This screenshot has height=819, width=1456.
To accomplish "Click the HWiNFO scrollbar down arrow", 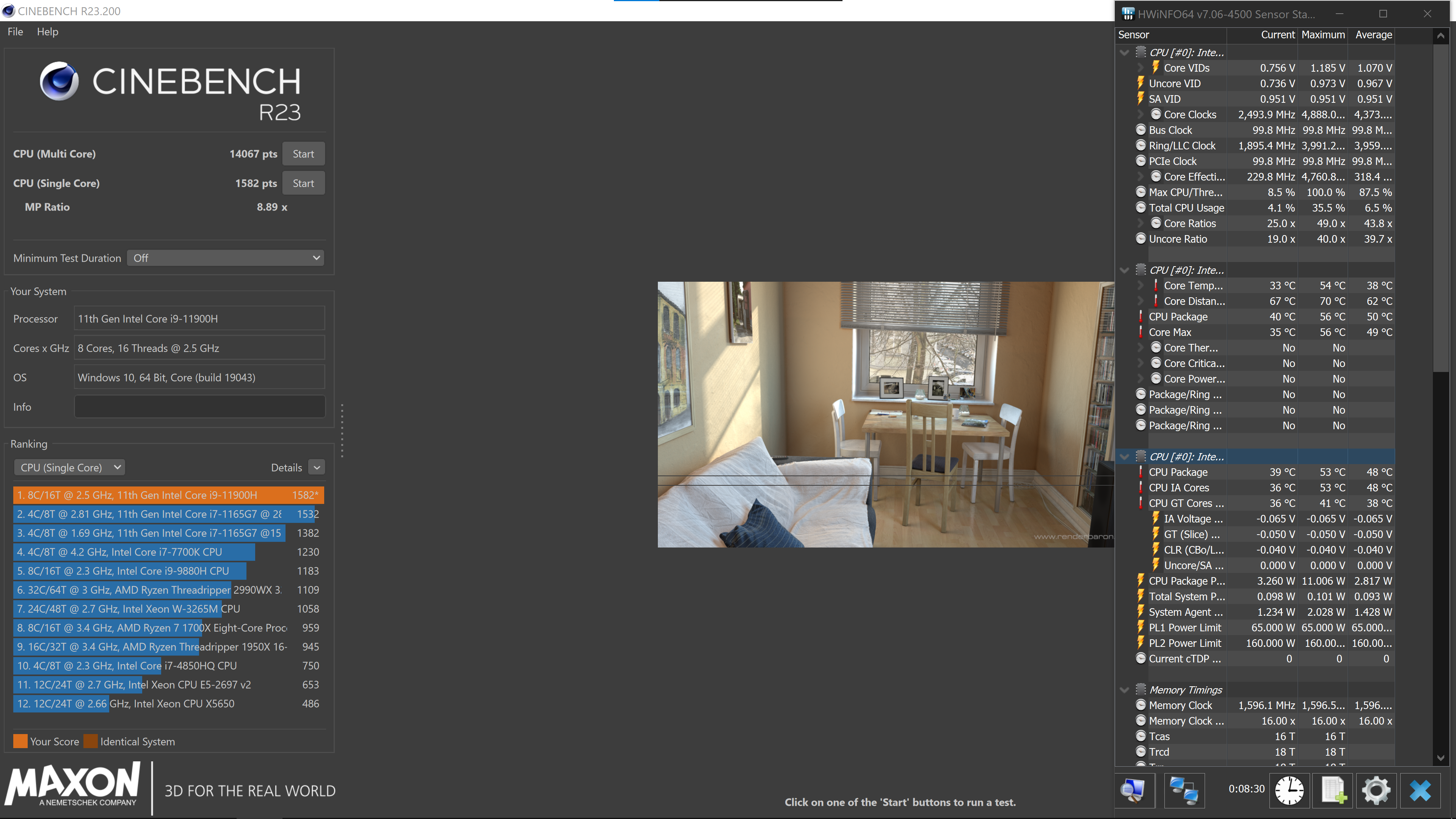I will (1440, 758).
